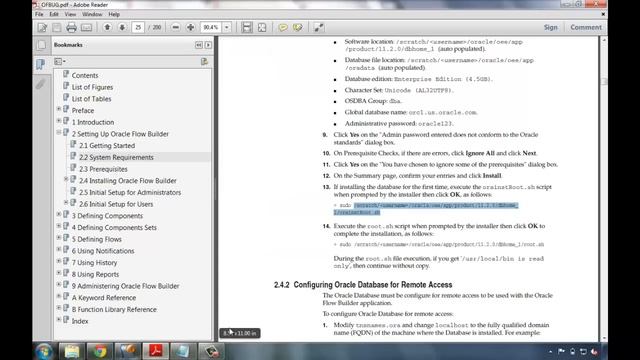The height and width of the screenshot is (360, 640).
Task: Zoom out with the minus button
Action: tap(176, 27)
